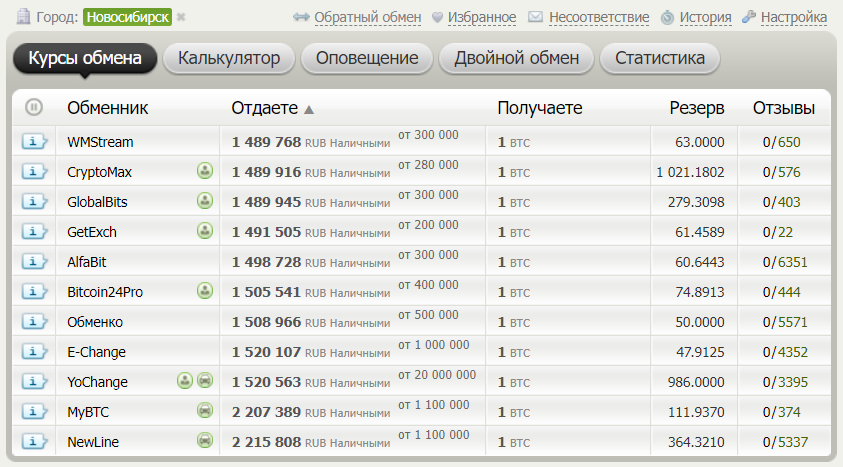Open reviews 0/5337 for NewLine

click(785, 442)
